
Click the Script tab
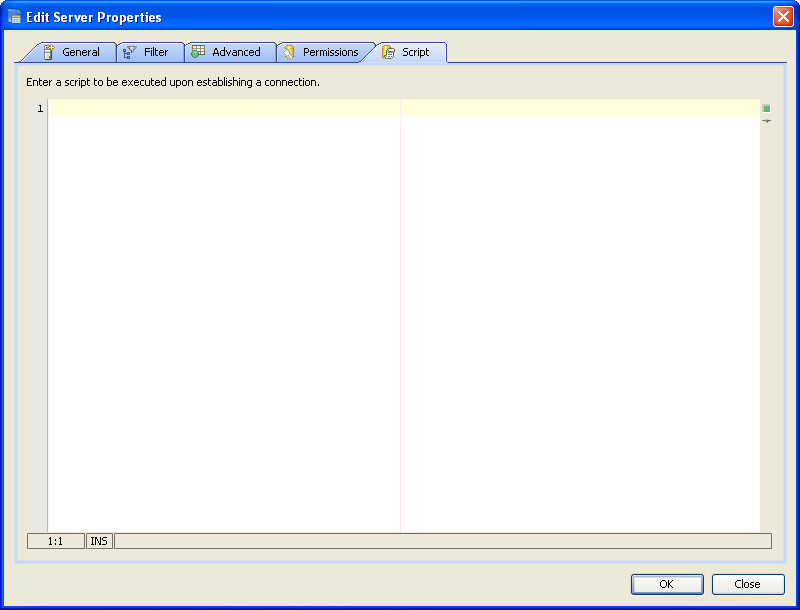410,52
